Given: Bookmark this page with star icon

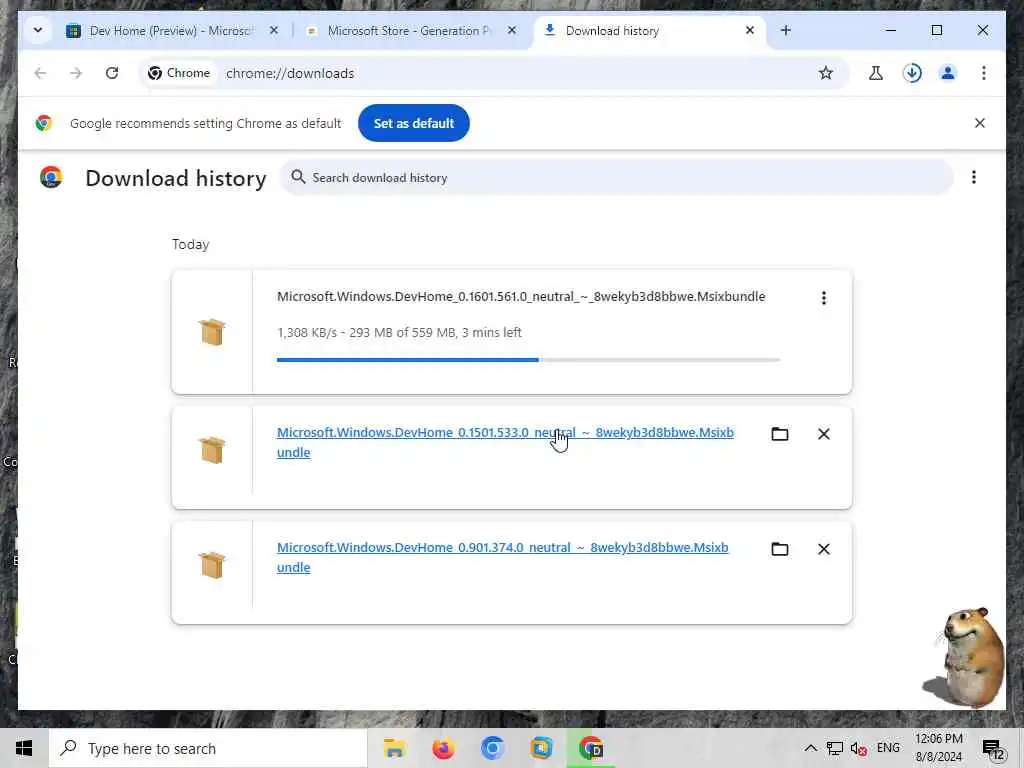Looking at the screenshot, I should click(825, 73).
